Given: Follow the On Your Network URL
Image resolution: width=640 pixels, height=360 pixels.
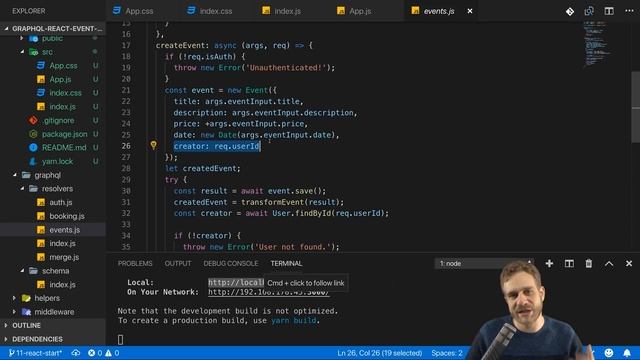Looking at the screenshot, I should (x=268, y=292).
